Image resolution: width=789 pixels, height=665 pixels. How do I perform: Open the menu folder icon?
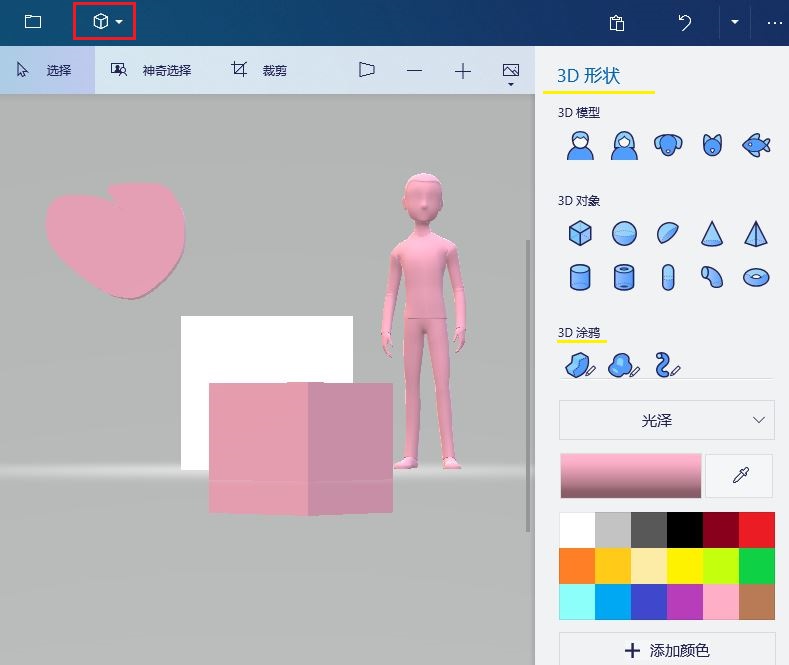pos(33,22)
